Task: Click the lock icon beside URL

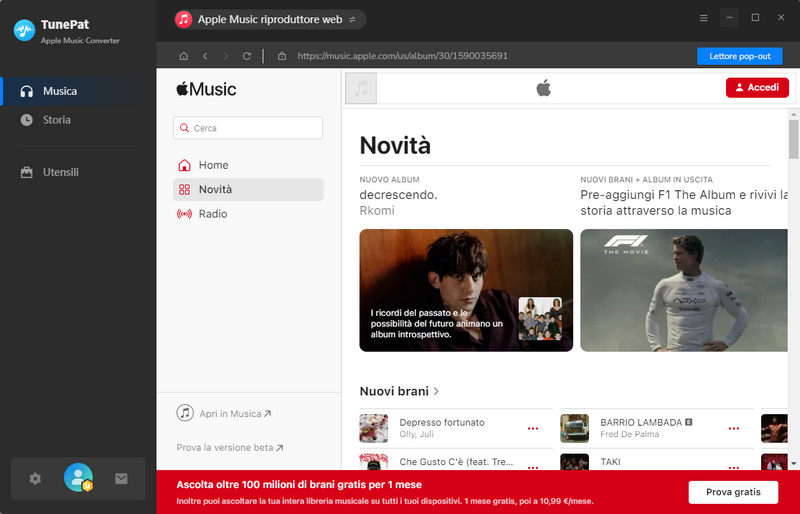Action: coord(282,56)
